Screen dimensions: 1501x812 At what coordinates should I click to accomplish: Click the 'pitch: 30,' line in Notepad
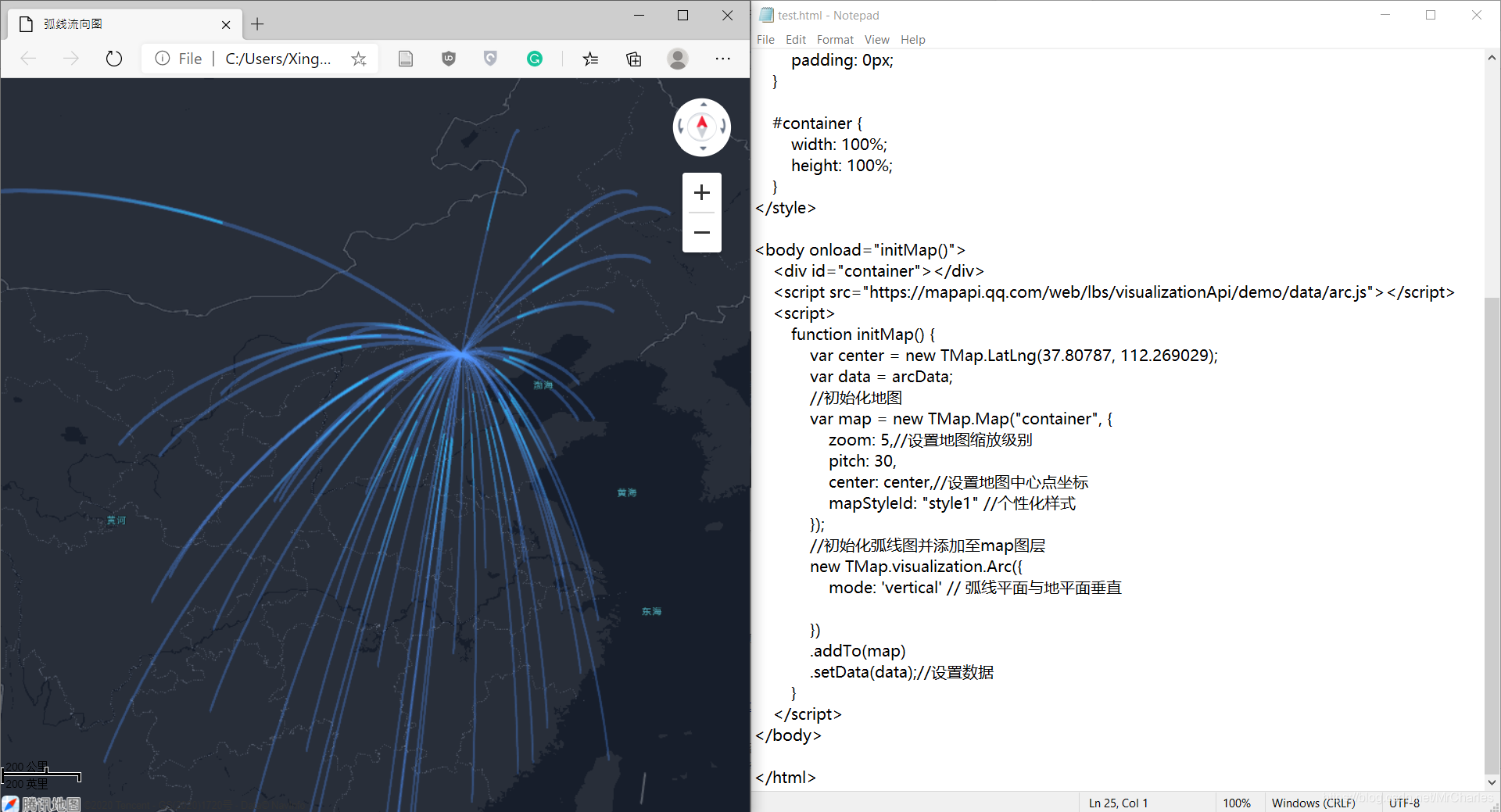pos(862,461)
